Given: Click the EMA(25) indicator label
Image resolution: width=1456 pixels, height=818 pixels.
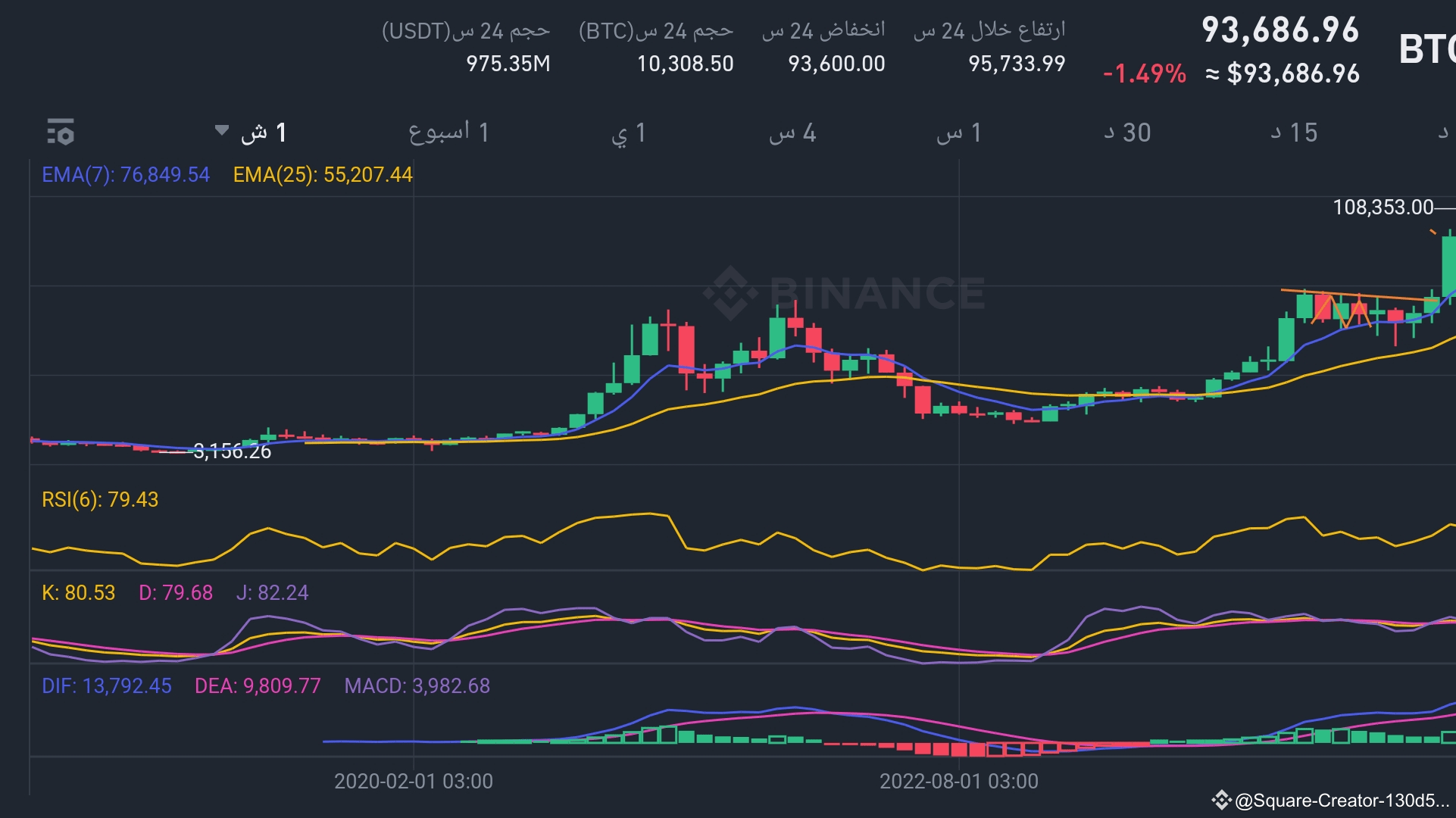Looking at the screenshot, I should [x=323, y=175].
